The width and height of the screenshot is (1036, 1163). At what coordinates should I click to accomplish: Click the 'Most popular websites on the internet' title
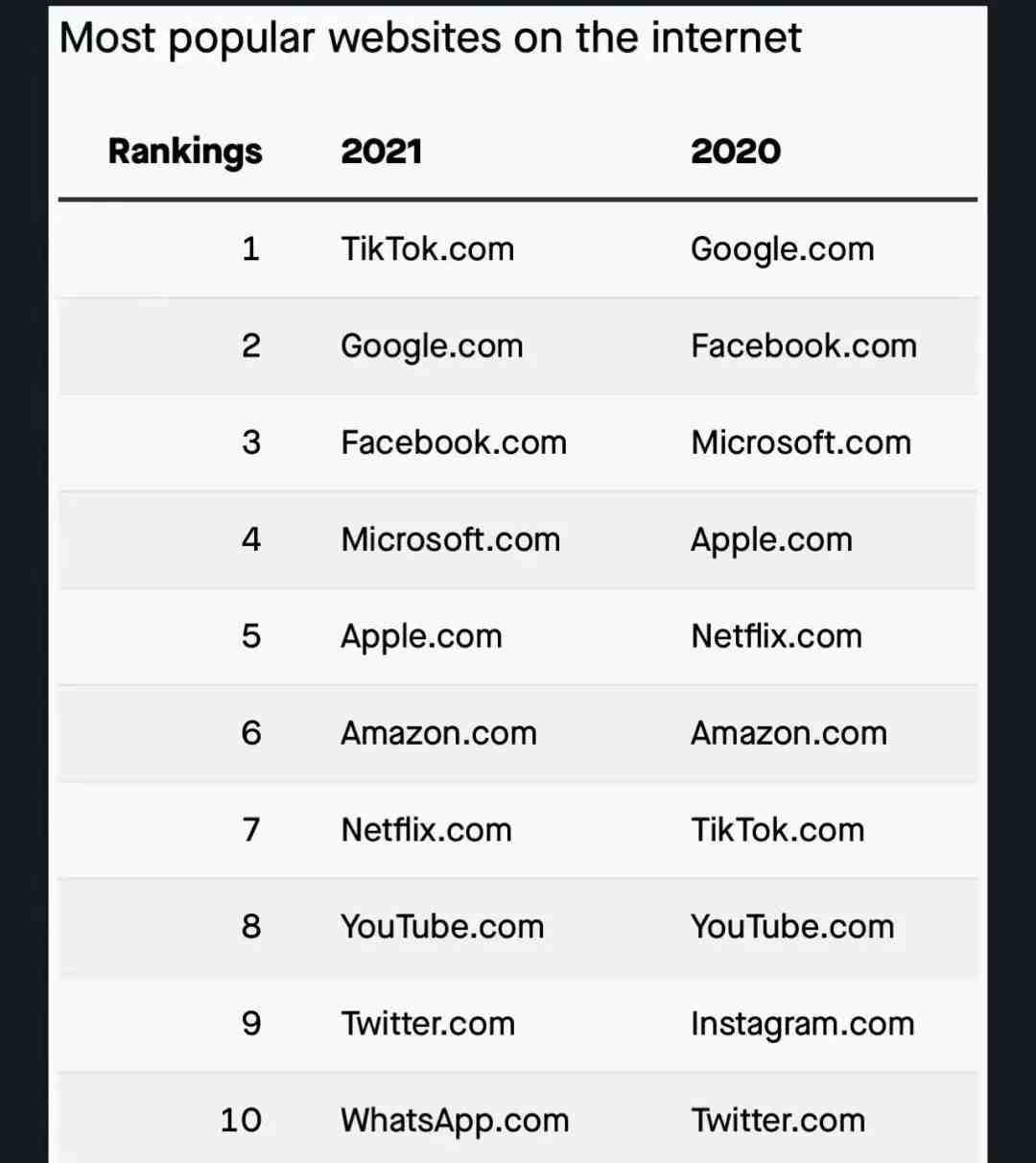430,40
